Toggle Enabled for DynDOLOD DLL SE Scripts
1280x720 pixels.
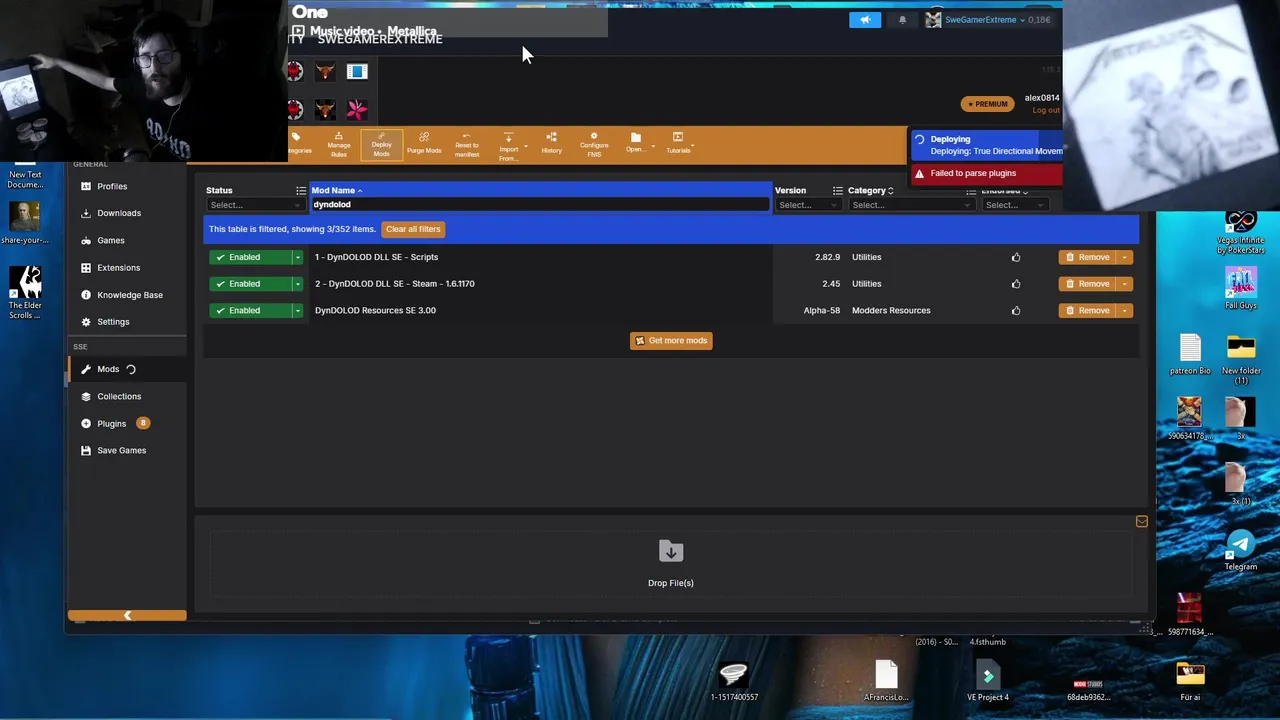pyautogui.click(x=249, y=257)
